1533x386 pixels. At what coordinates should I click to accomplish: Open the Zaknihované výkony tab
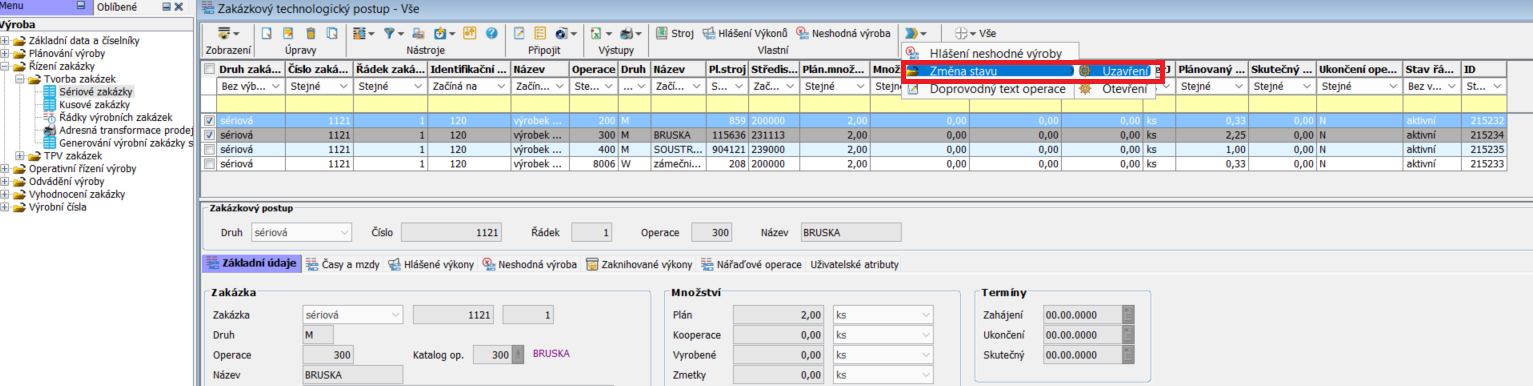639,265
